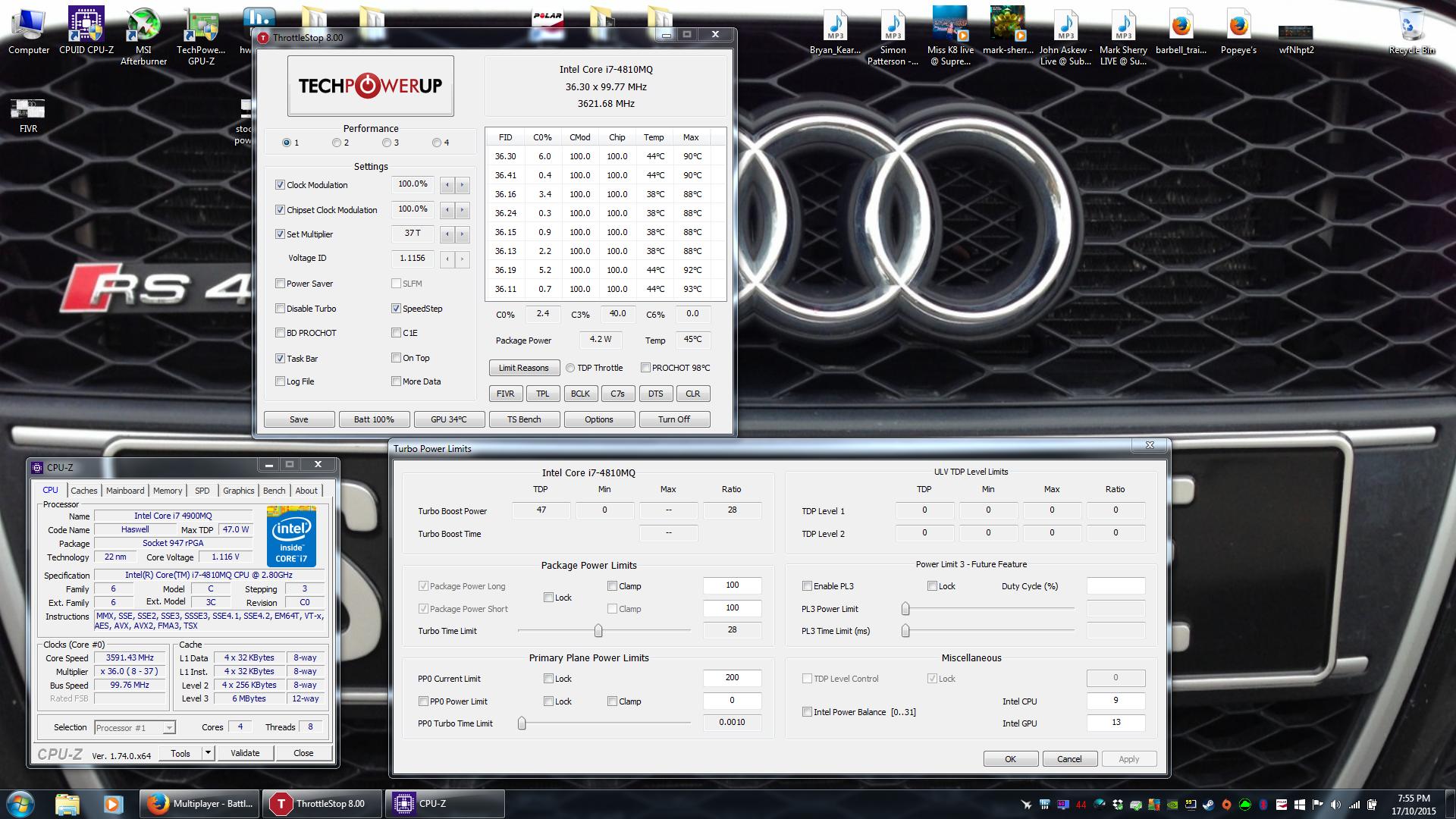Open Miss K8 live video file
Viewport: 1456px width, 819px height.
click(950, 36)
